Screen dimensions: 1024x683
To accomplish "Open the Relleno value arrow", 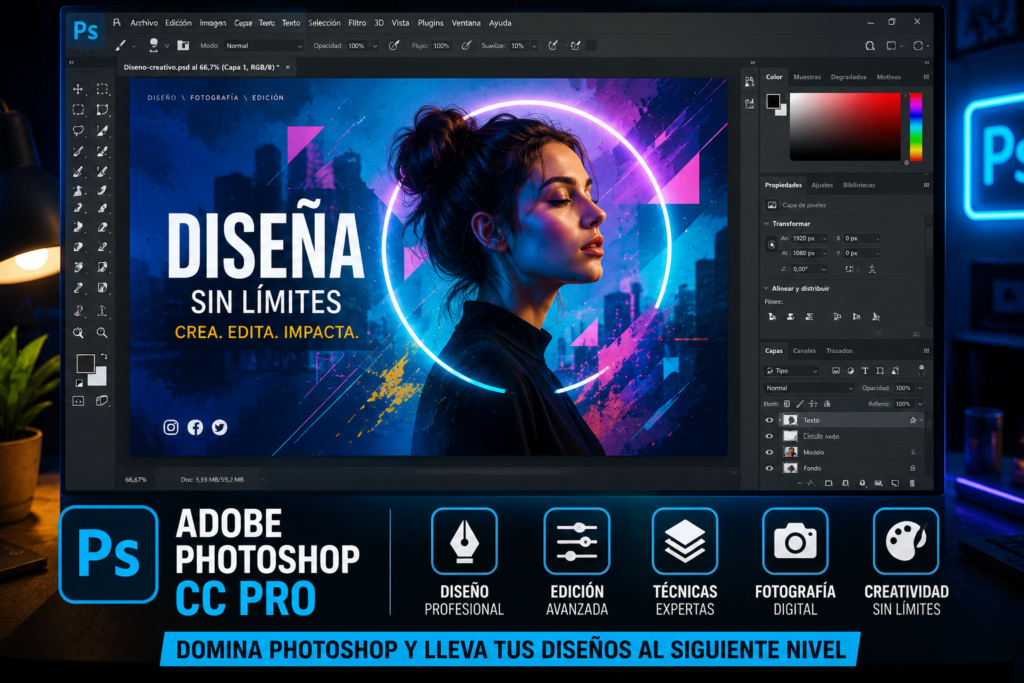I will (920, 404).
